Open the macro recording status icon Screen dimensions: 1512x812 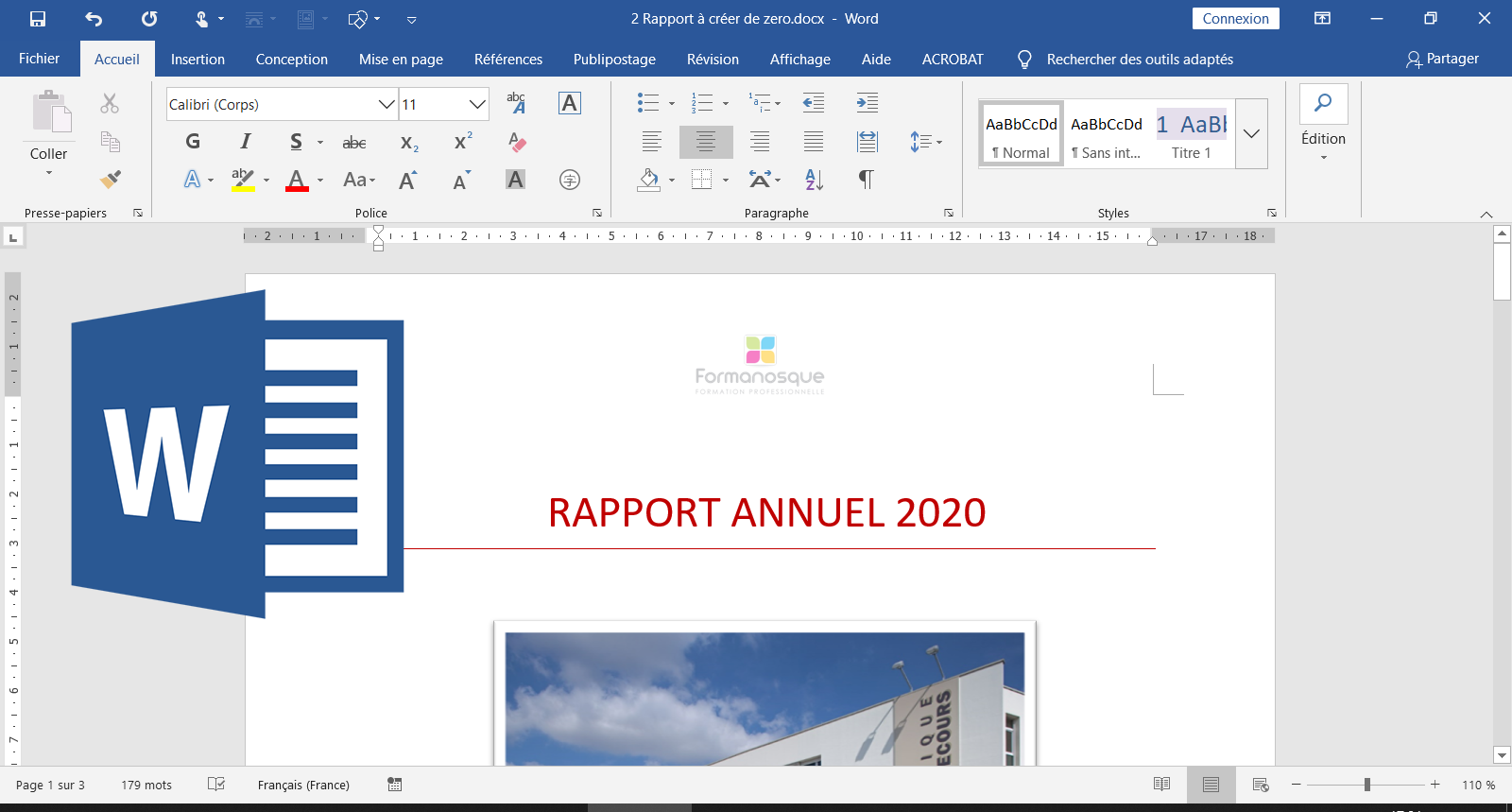395,785
